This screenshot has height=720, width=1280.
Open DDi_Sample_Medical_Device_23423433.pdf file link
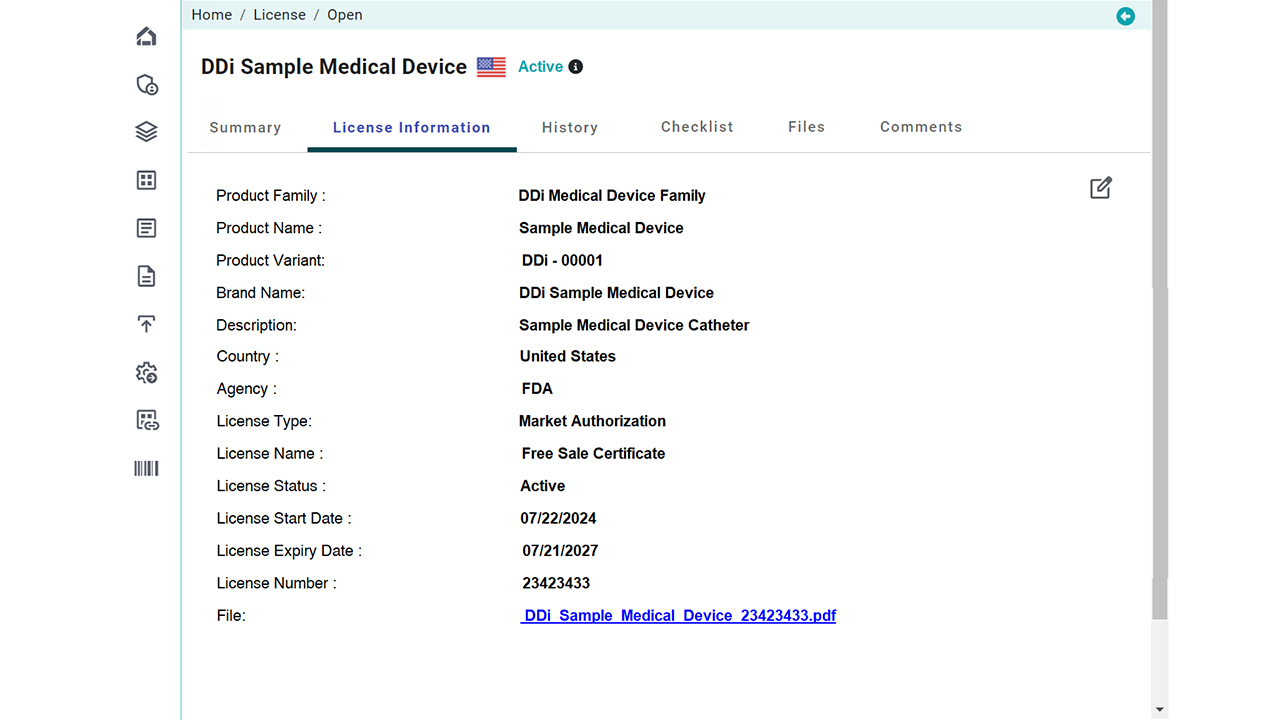tap(679, 616)
